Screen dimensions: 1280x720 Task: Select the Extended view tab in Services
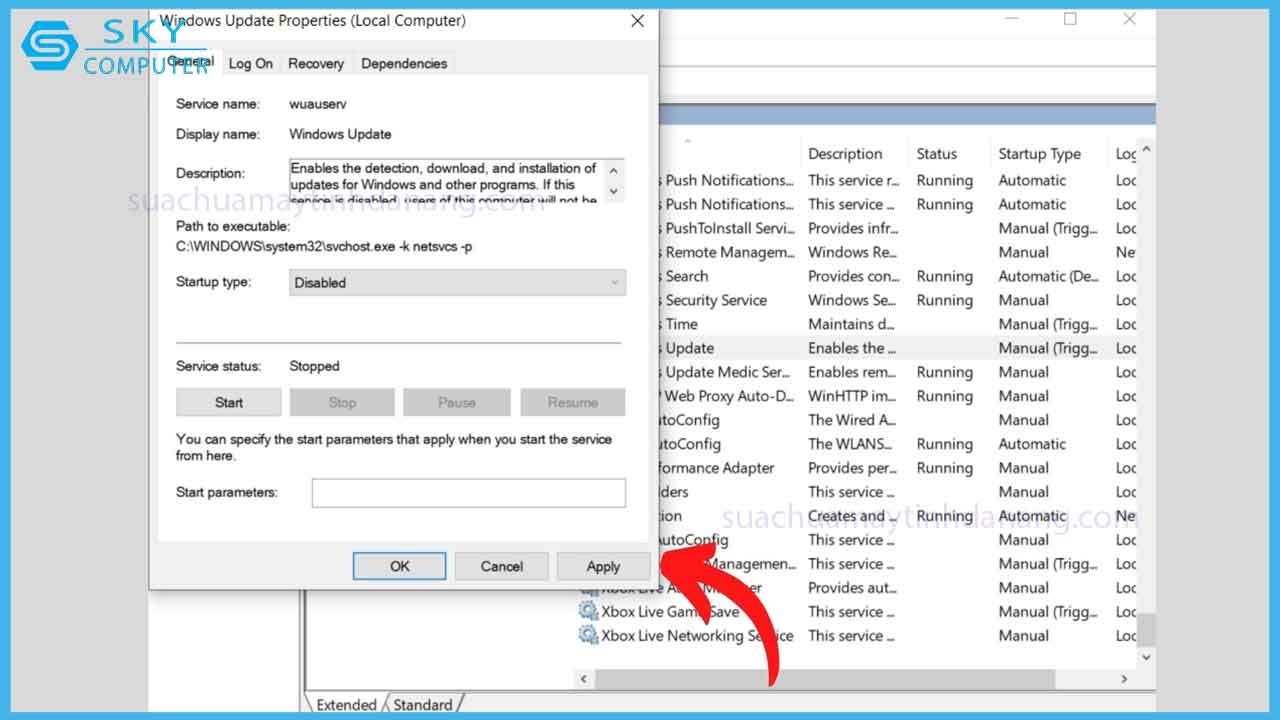[346, 705]
